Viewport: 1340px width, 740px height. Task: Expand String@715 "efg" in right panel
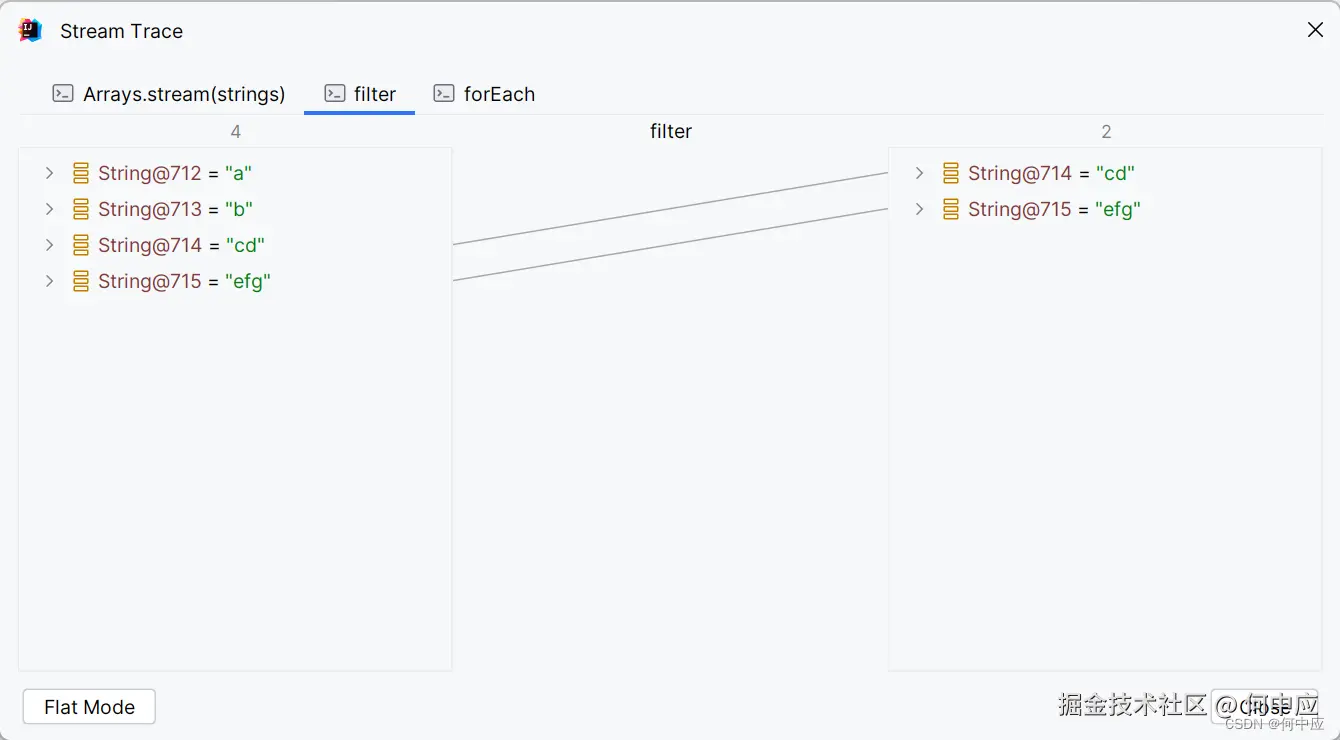tap(919, 210)
